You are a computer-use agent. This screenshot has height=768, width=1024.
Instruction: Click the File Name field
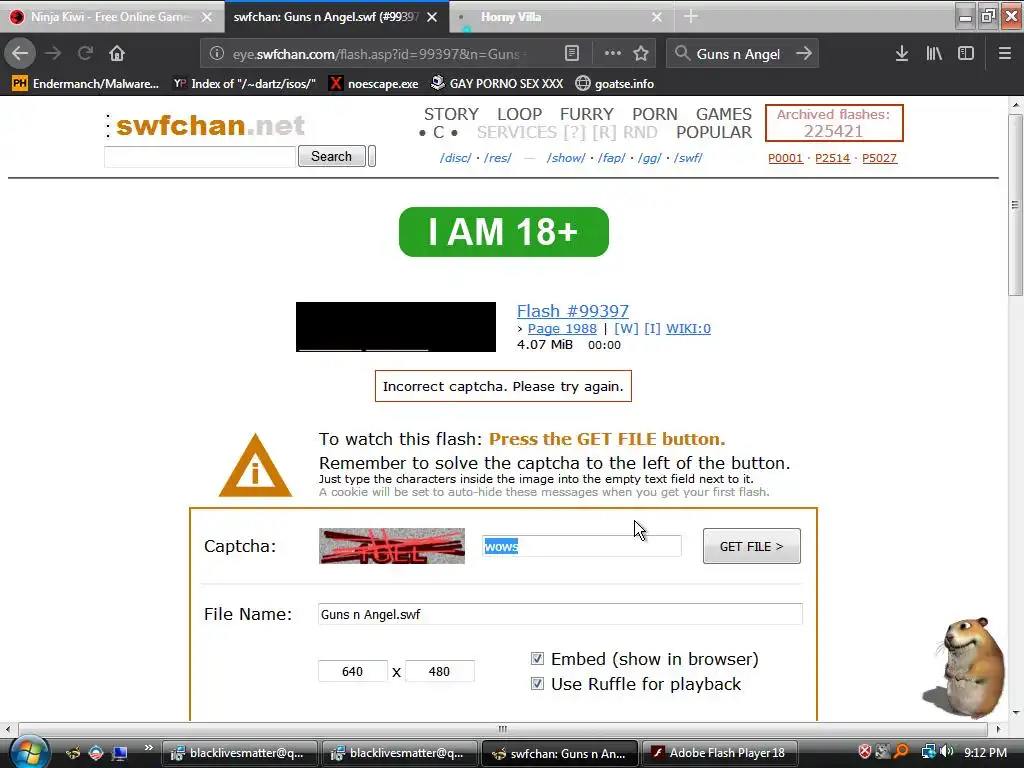(560, 614)
